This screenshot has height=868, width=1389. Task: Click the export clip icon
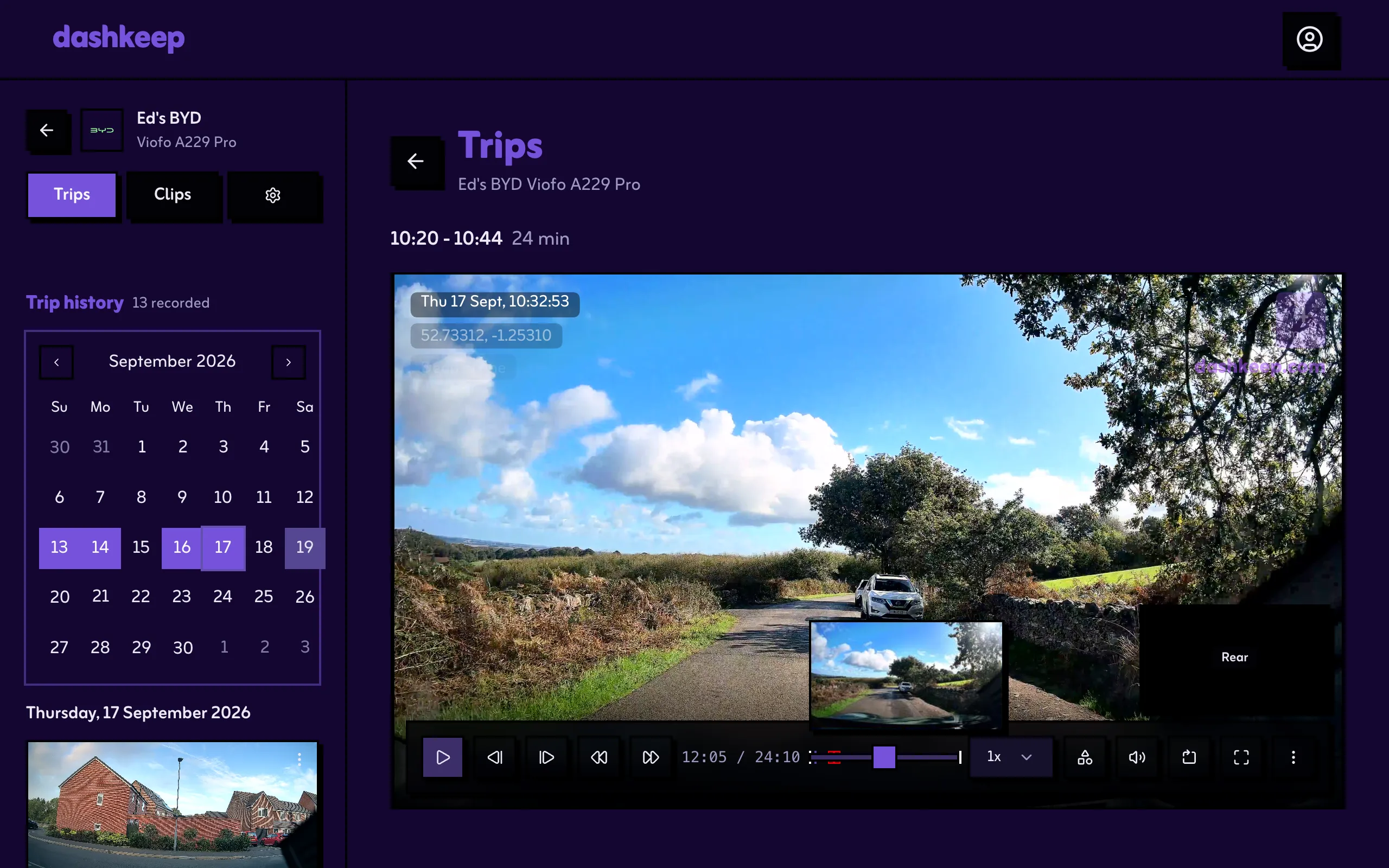click(x=1189, y=757)
